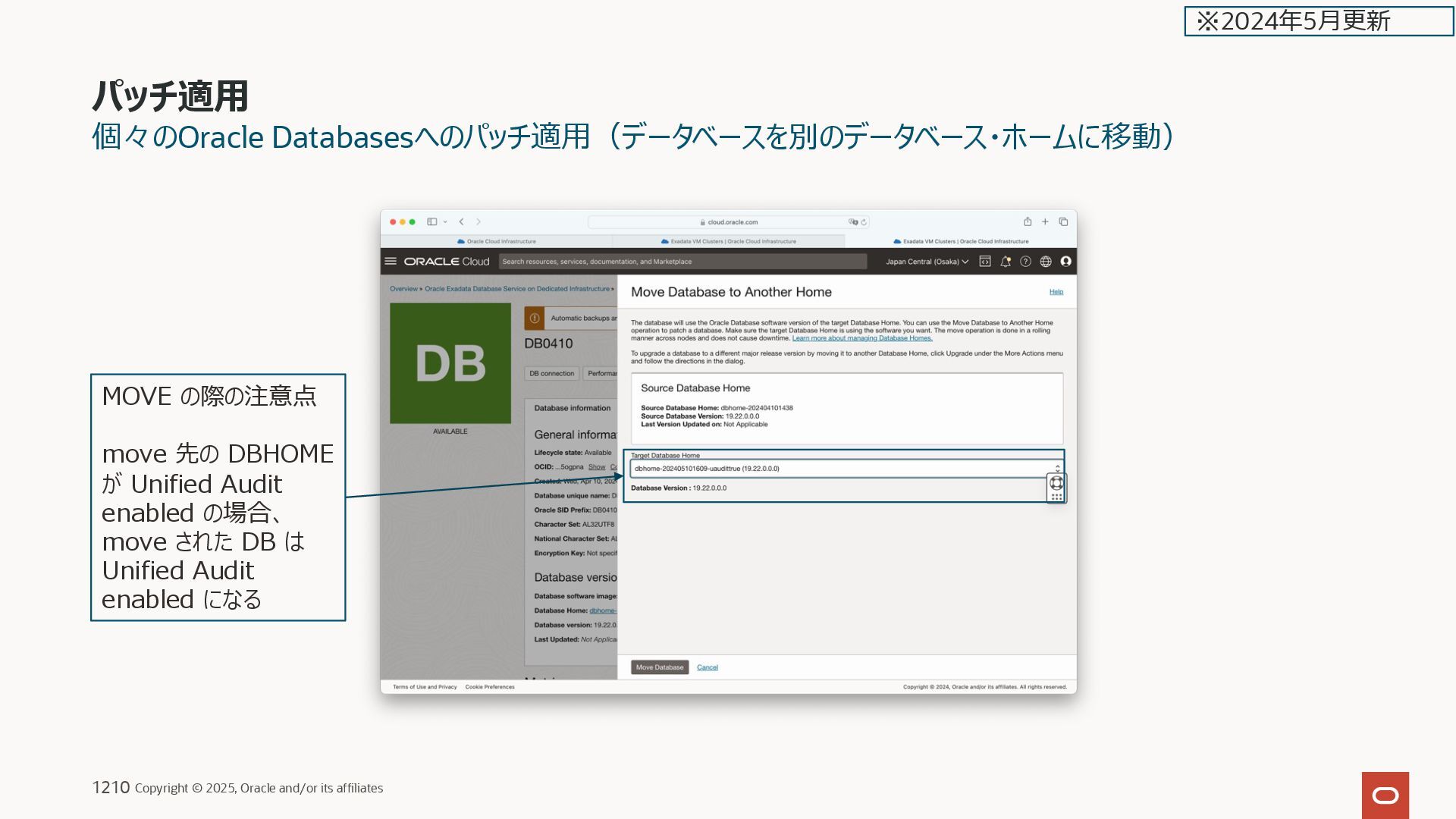Click the Oracle Cloud search field
The height and width of the screenshot is (819, 1456).
tap(682, 262)
